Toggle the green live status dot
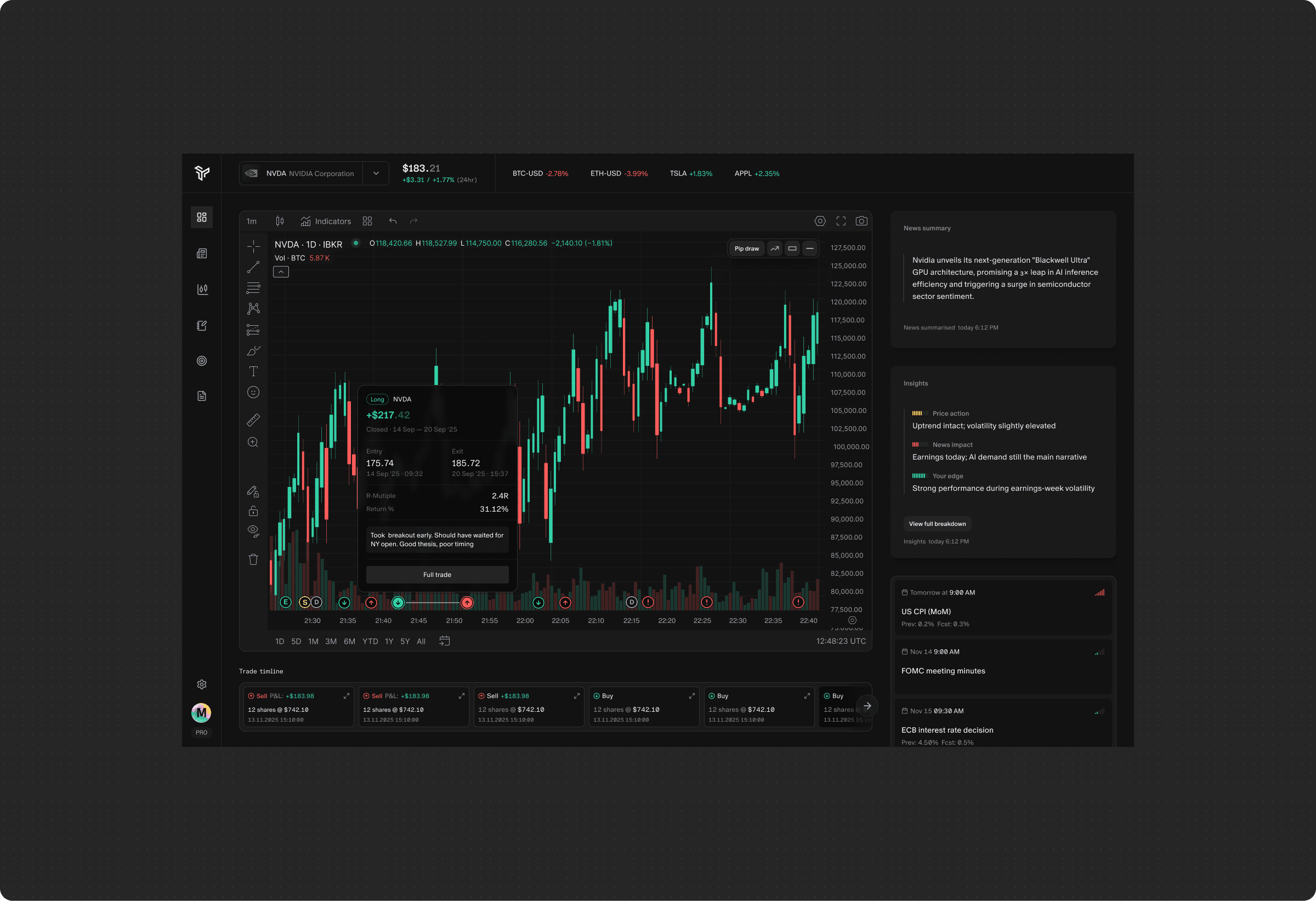The image size is (1316, 901). pyautogui.click(x=356, y=243)
